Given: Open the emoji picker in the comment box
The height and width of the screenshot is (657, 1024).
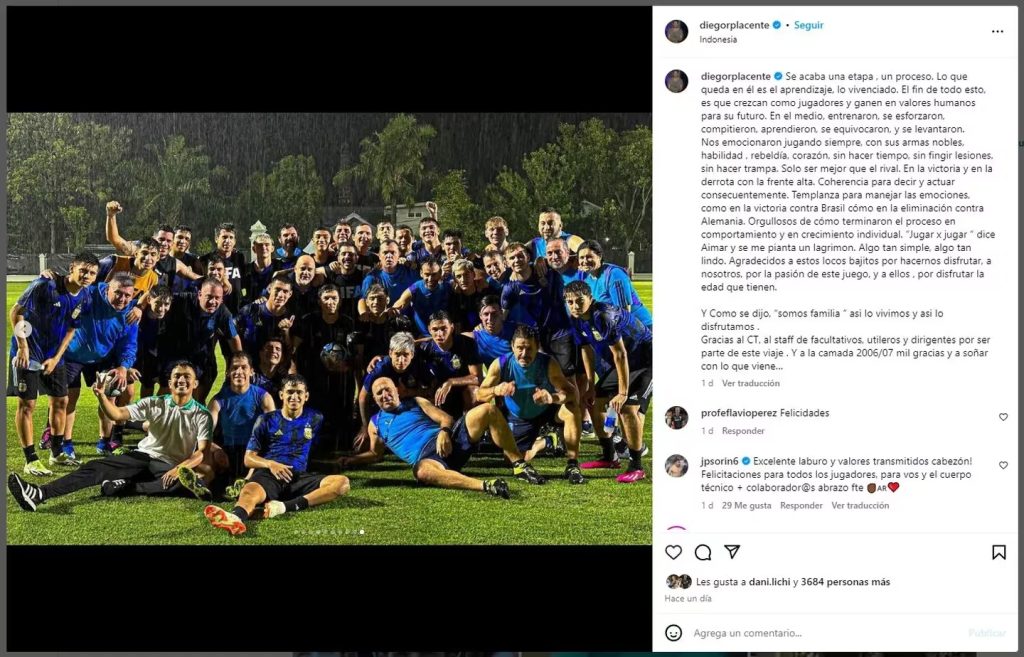Looking at the screenshot, I should click(x=673, y=633).
